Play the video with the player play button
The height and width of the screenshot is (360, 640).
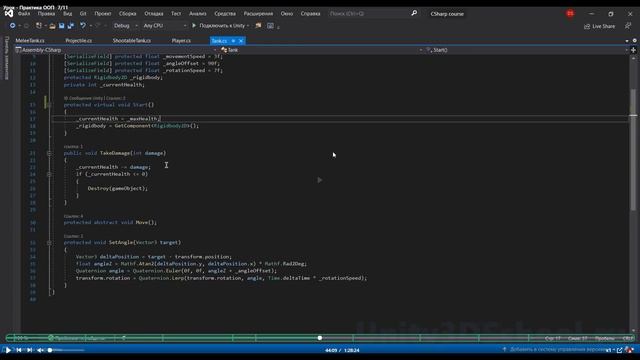point(8,350)
